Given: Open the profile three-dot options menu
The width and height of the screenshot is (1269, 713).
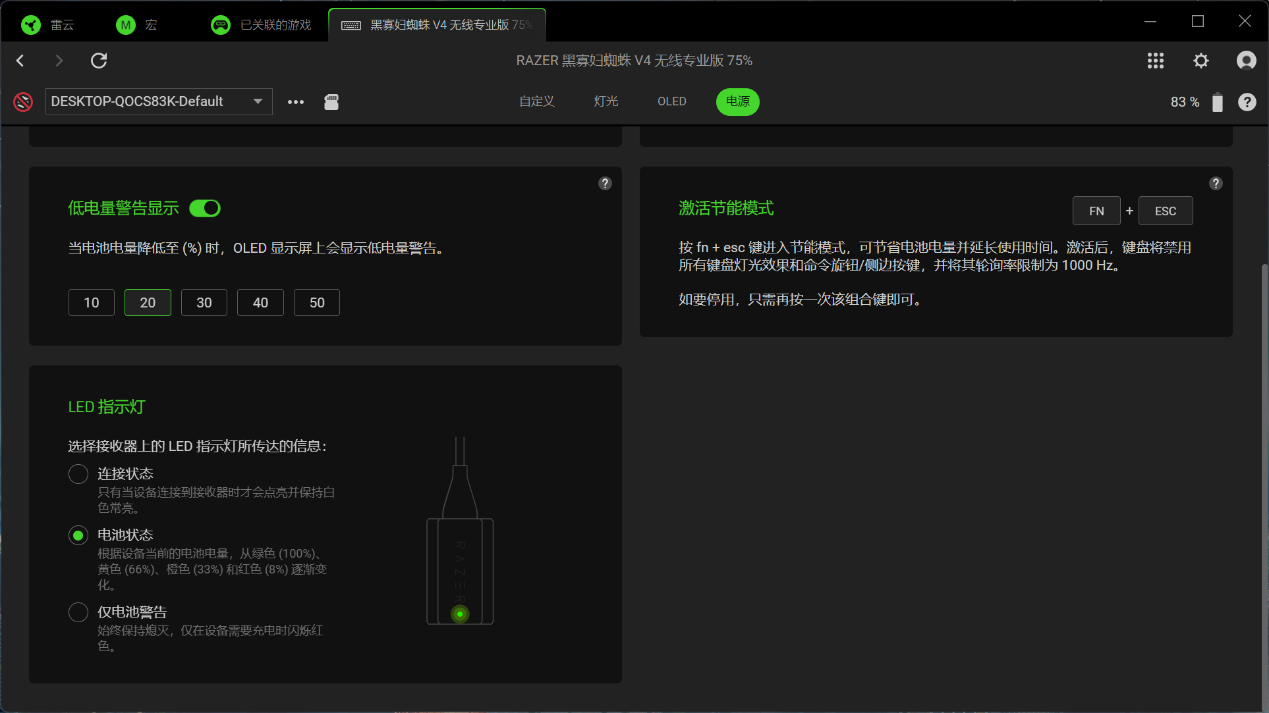Looking at the screenshot, I should click(296, 102).
